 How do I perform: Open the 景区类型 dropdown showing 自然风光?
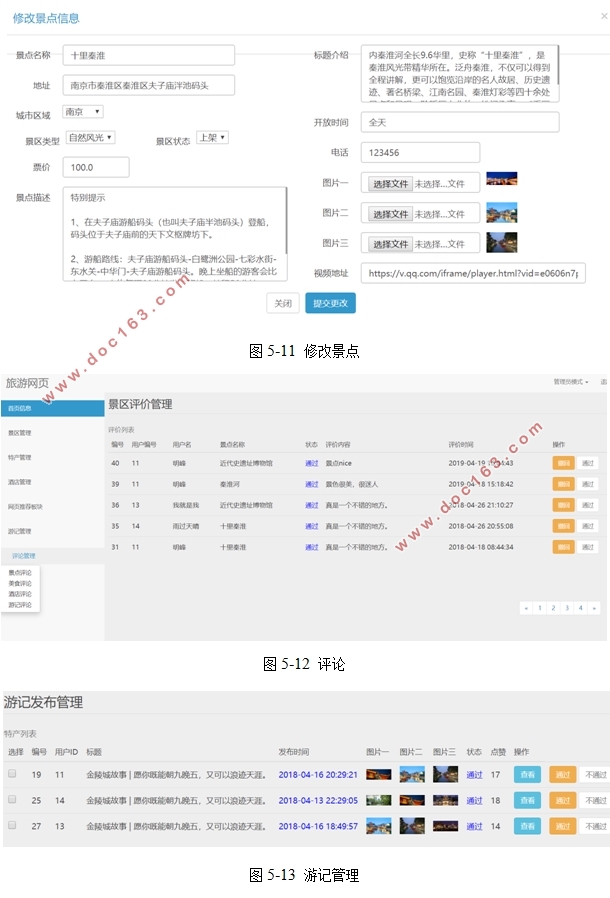90,137
